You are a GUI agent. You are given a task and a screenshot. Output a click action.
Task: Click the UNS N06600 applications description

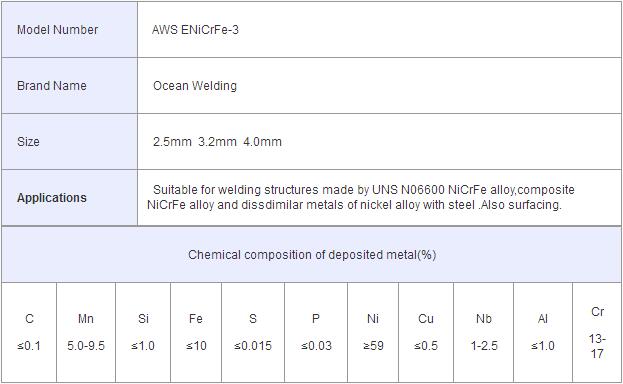[x=360, y=197]
